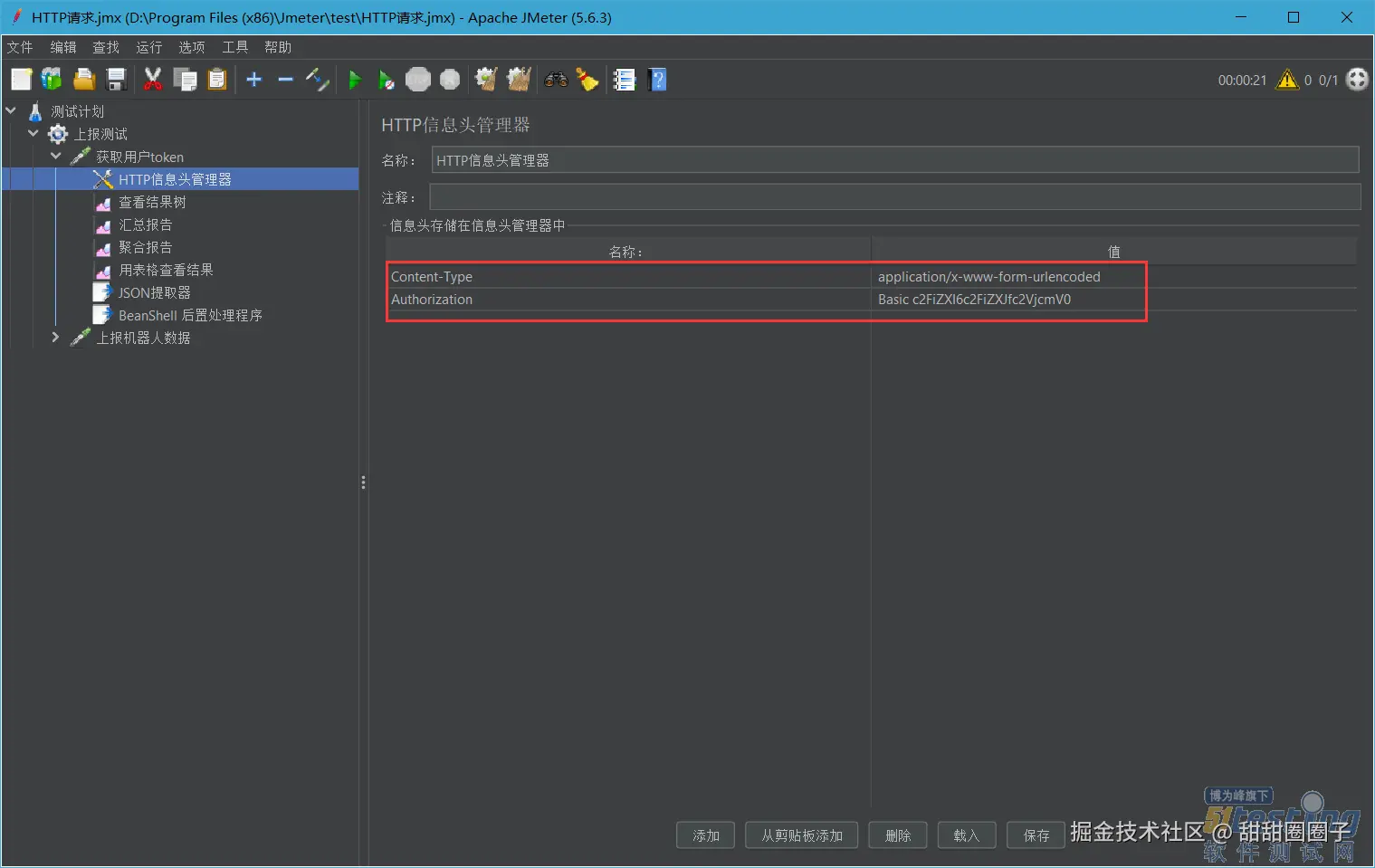Click the 0/1 thread count

(x=1328, y=80)
